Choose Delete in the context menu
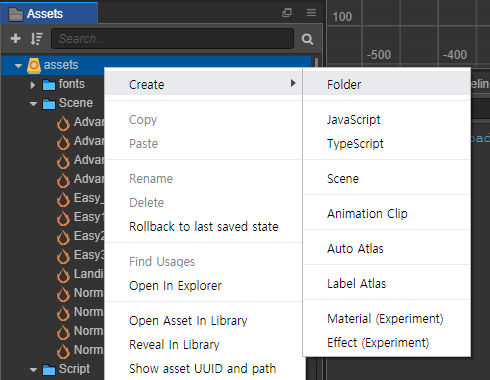This screenshot has height=380, width=490. (x=203, y=203)
